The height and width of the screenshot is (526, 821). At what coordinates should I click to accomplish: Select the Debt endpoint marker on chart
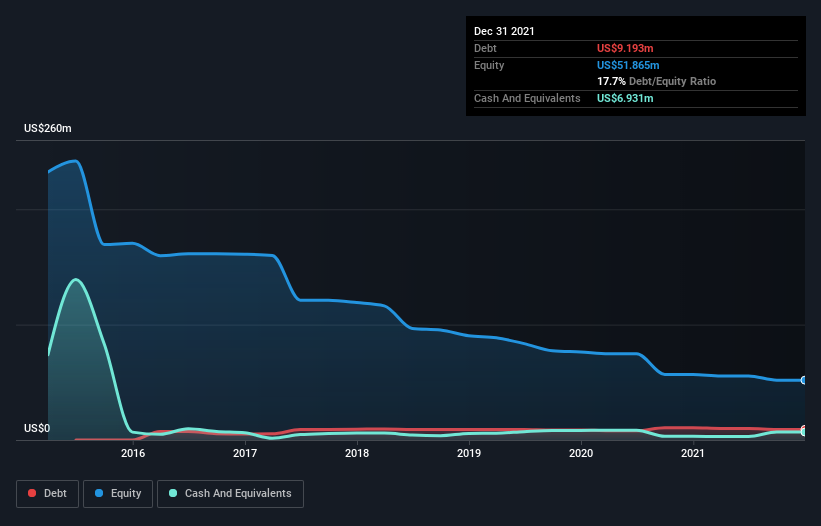[804, 429]
